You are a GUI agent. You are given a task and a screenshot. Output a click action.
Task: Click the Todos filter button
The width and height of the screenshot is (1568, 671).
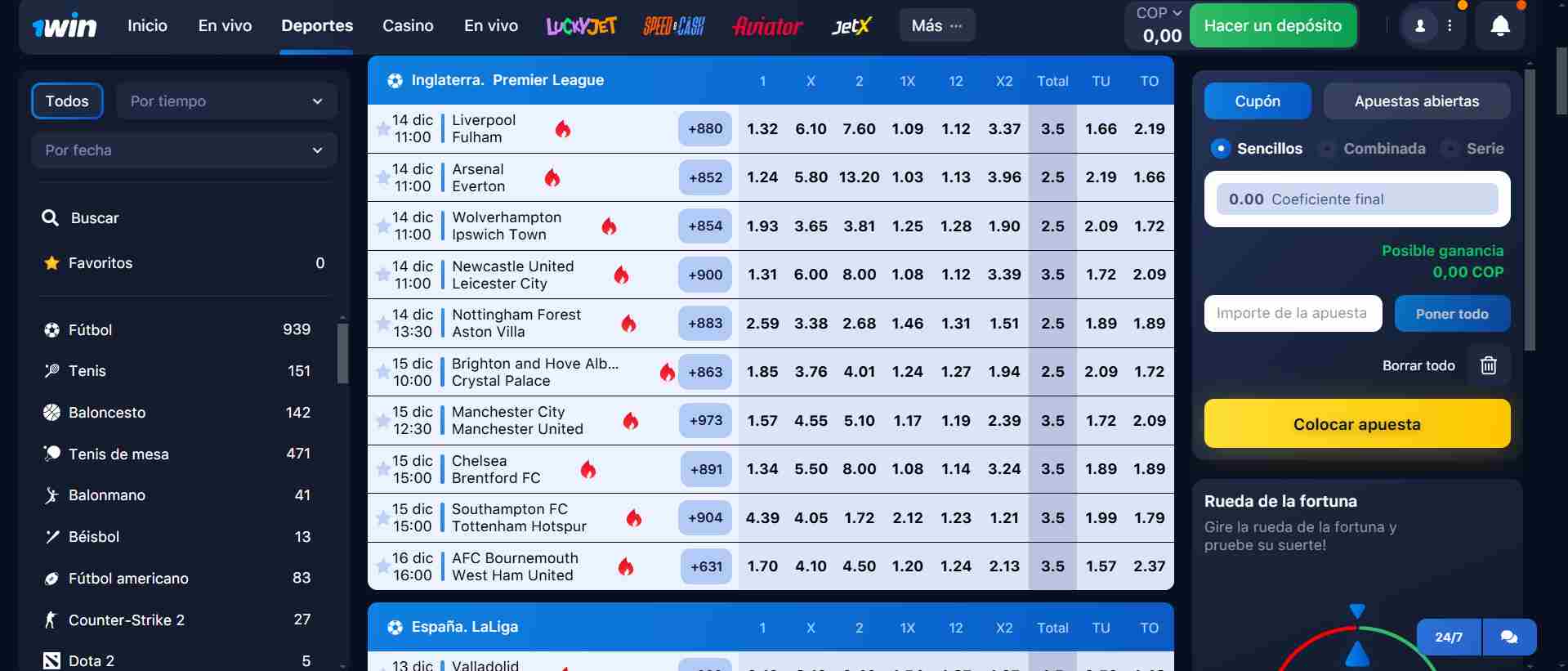pyautogui.click(x=67, y=101)
